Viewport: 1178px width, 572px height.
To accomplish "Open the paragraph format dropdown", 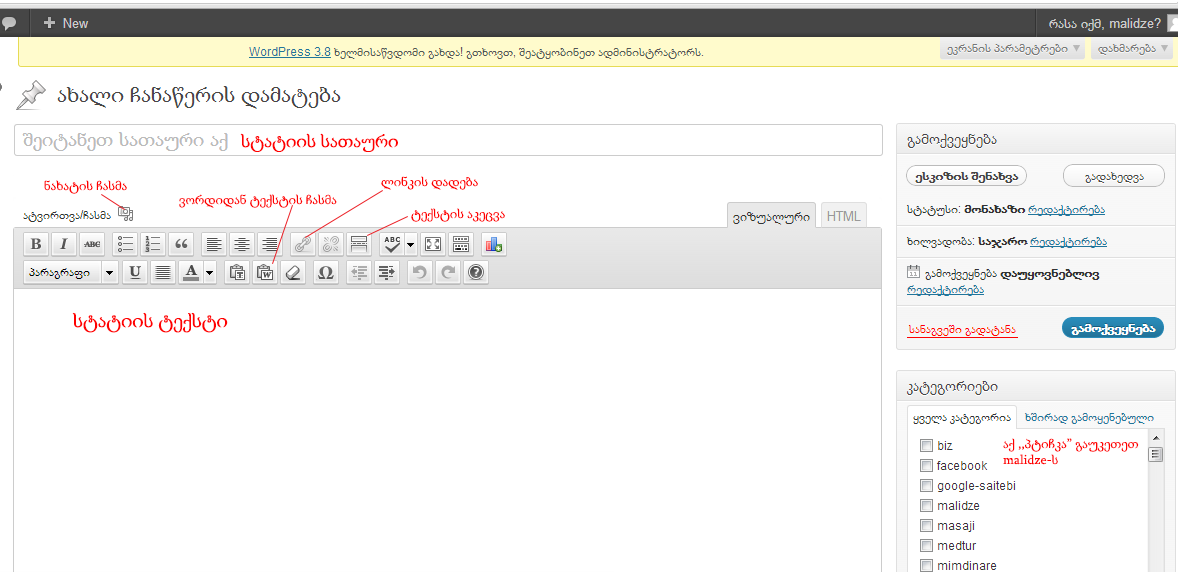I will click(x=70, y=272).
